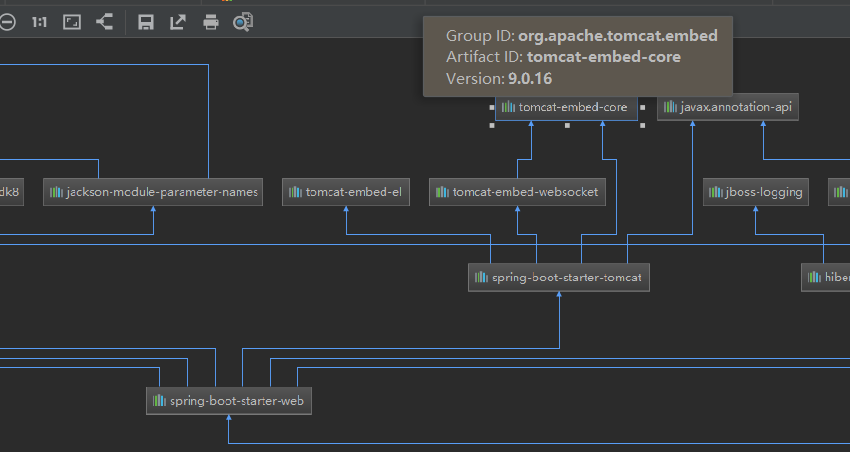
Task: Click the tomcat-embed-el library icon
Action: click(295, 192)
